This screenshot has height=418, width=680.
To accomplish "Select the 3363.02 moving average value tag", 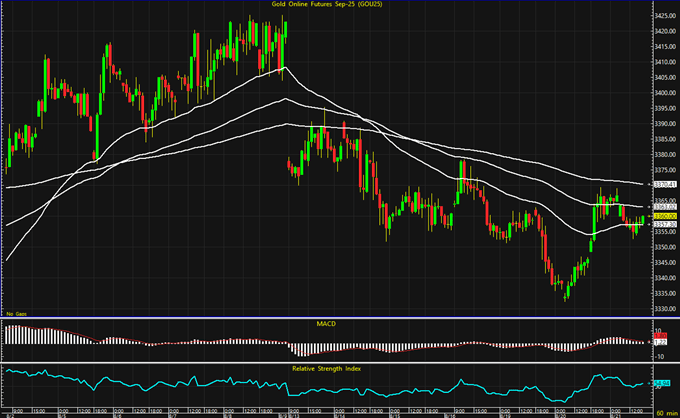I will coord(665,207).
